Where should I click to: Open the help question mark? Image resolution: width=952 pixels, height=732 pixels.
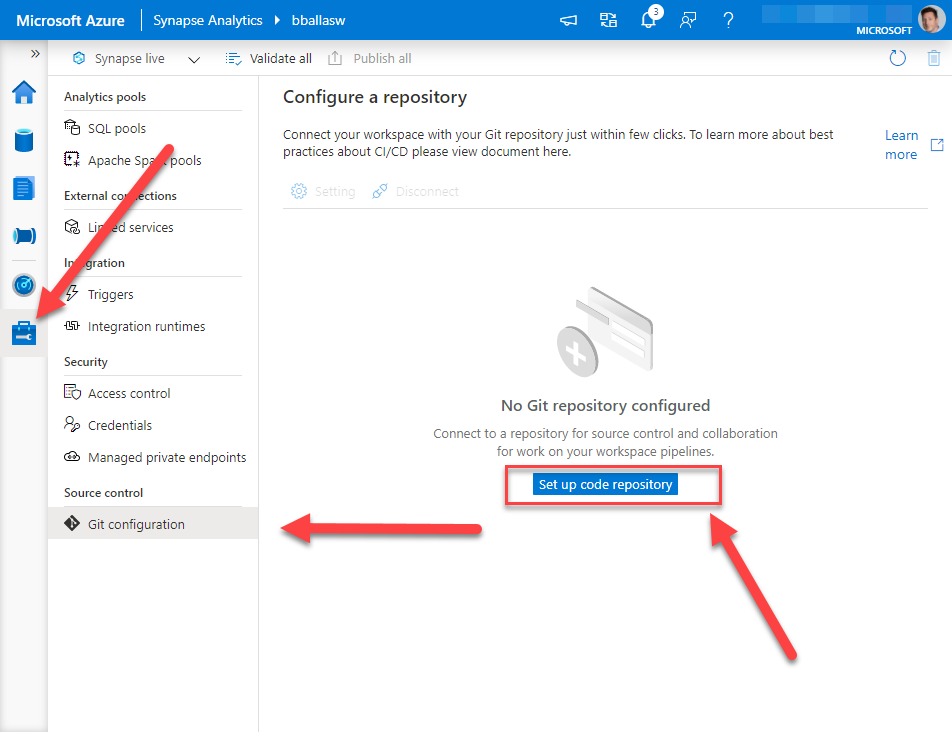point(729,20)
